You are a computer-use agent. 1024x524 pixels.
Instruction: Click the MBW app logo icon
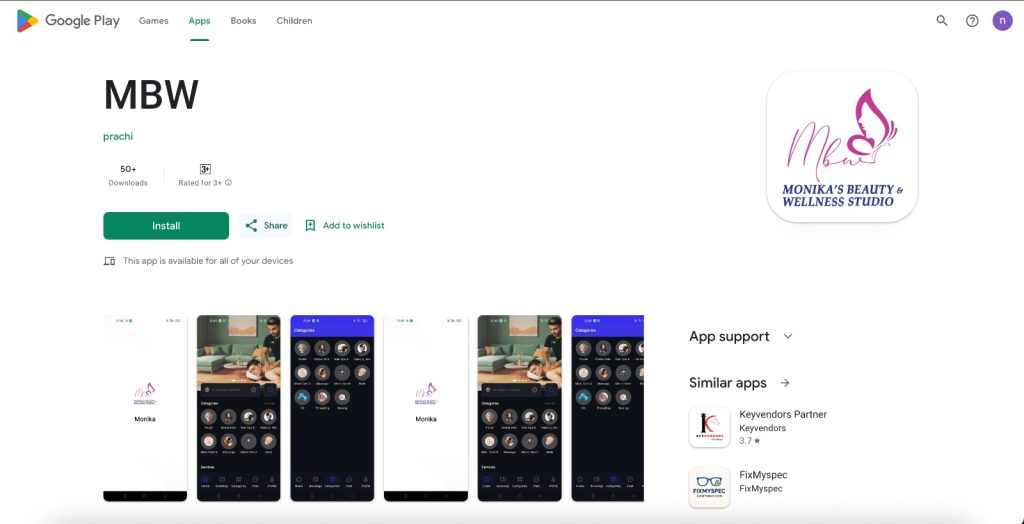point(842,147)
